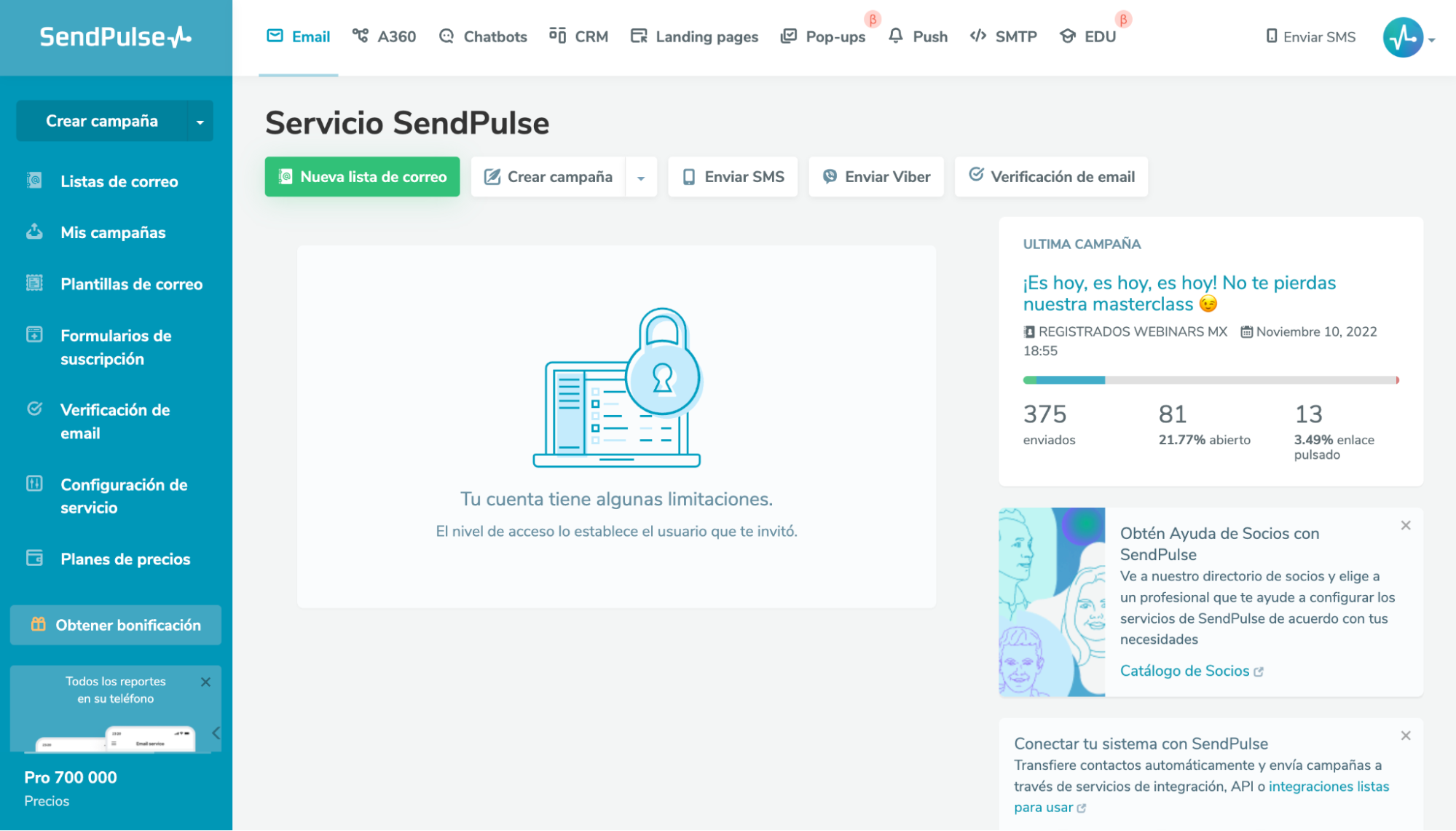Expand the sidebar Crear campaña dropdown arrow
This screenshot has height=831, width=1456.
coord(200,122)
